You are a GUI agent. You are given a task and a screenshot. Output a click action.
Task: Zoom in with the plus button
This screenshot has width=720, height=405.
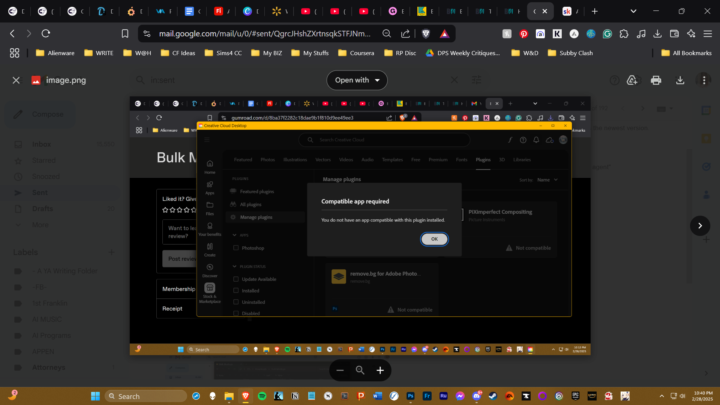[380, 371]
